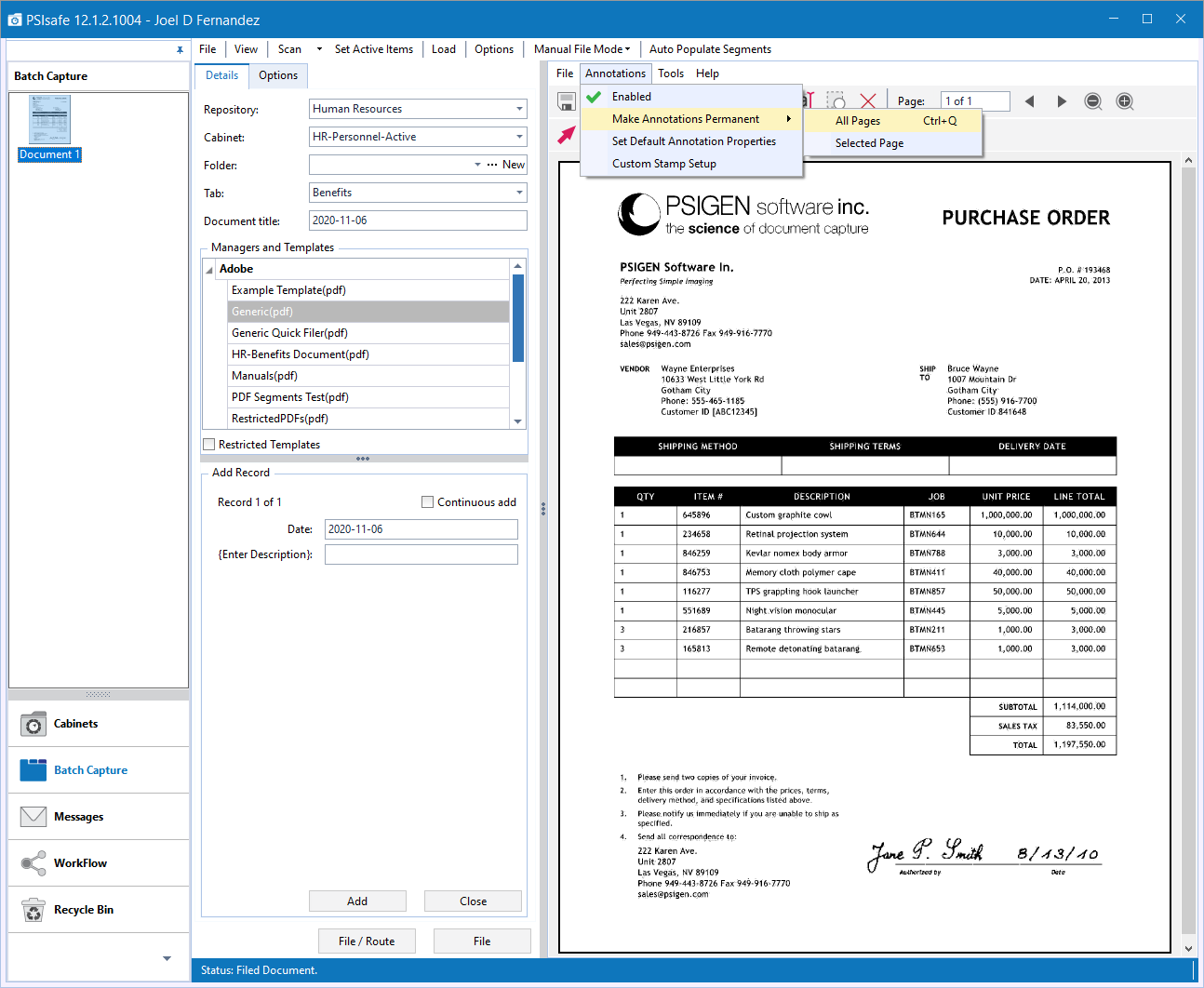
Task: Open the Manual File Mode dropdown
Action: coord(582,49)
